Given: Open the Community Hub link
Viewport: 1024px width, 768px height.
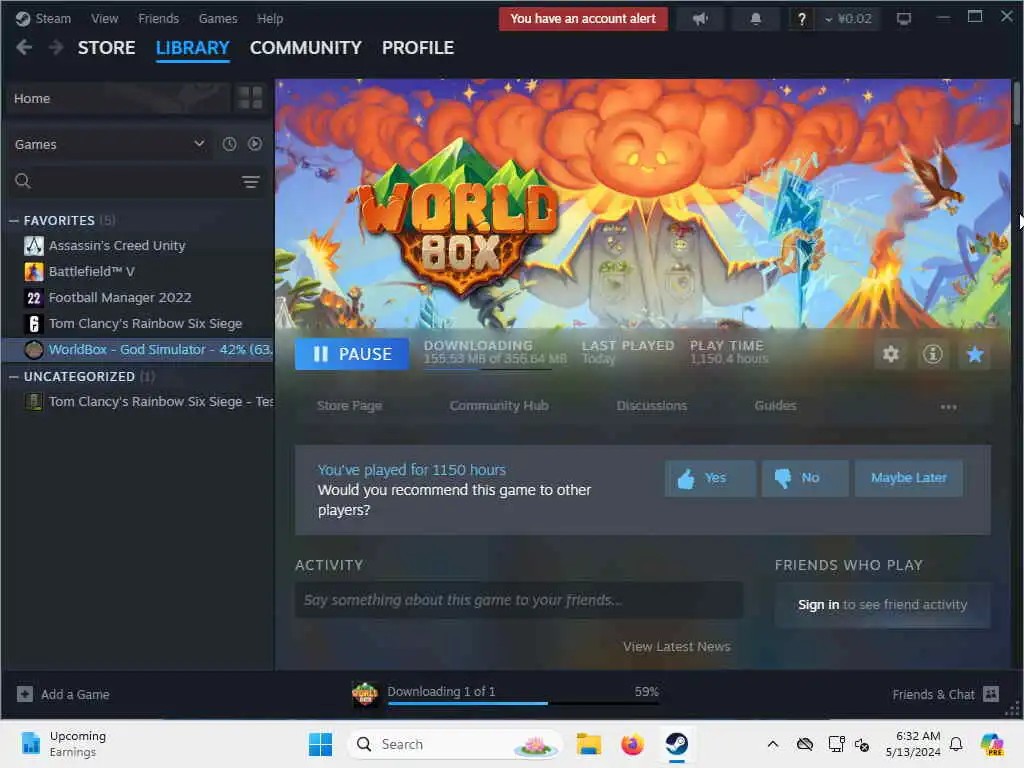Looking at the screenshot, I should click(499, 406).
